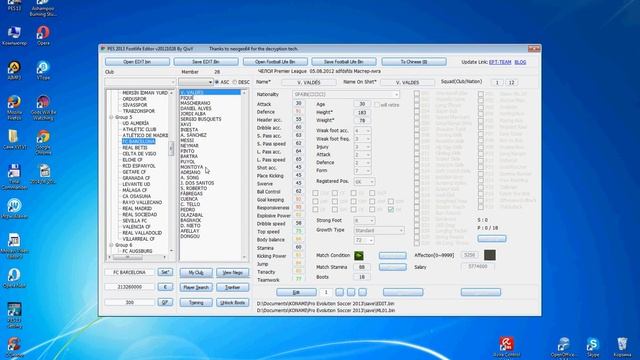Collapse the Group 5 tree node

coord(111,117)
